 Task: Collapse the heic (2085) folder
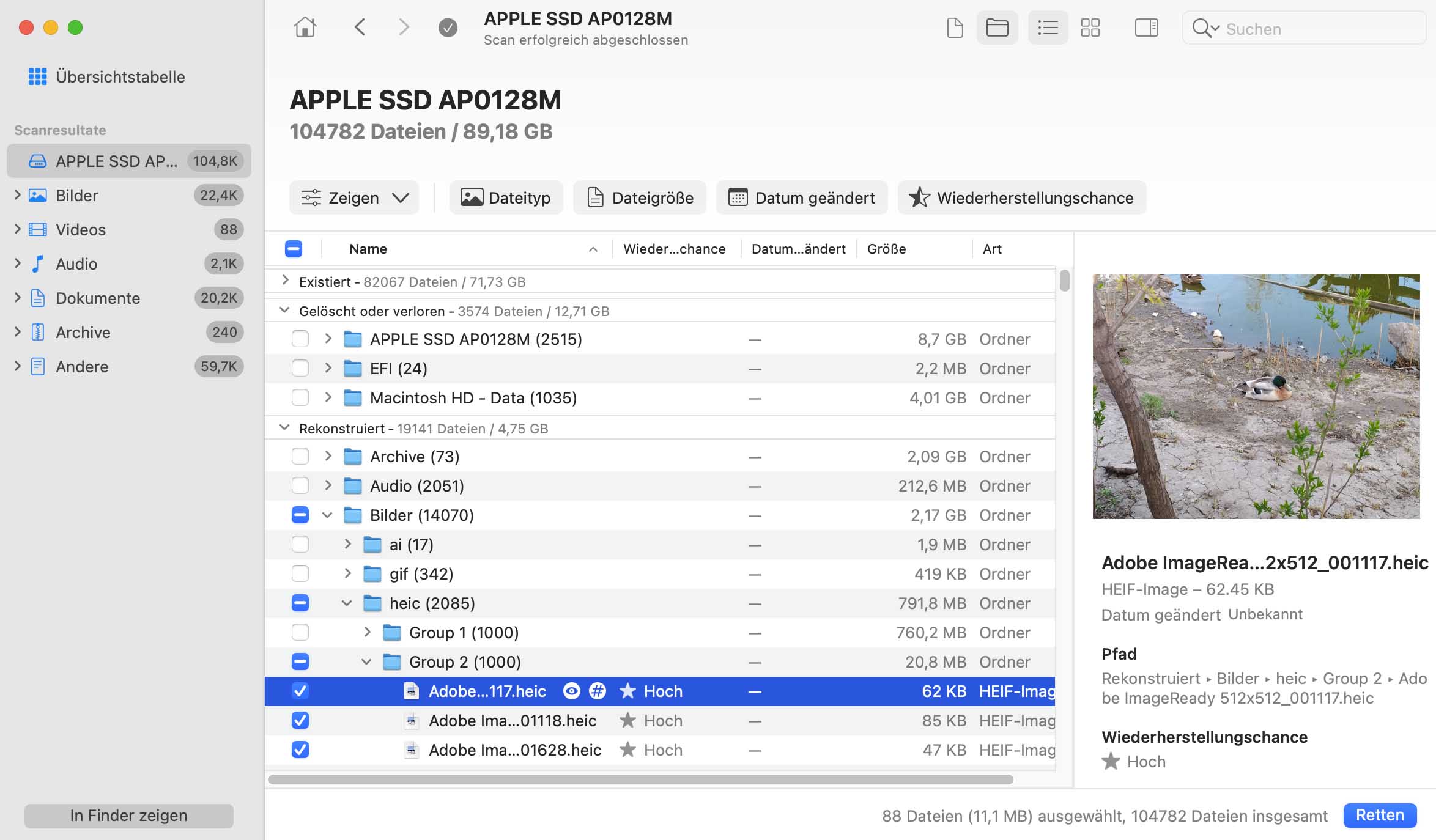pos(347,603)
